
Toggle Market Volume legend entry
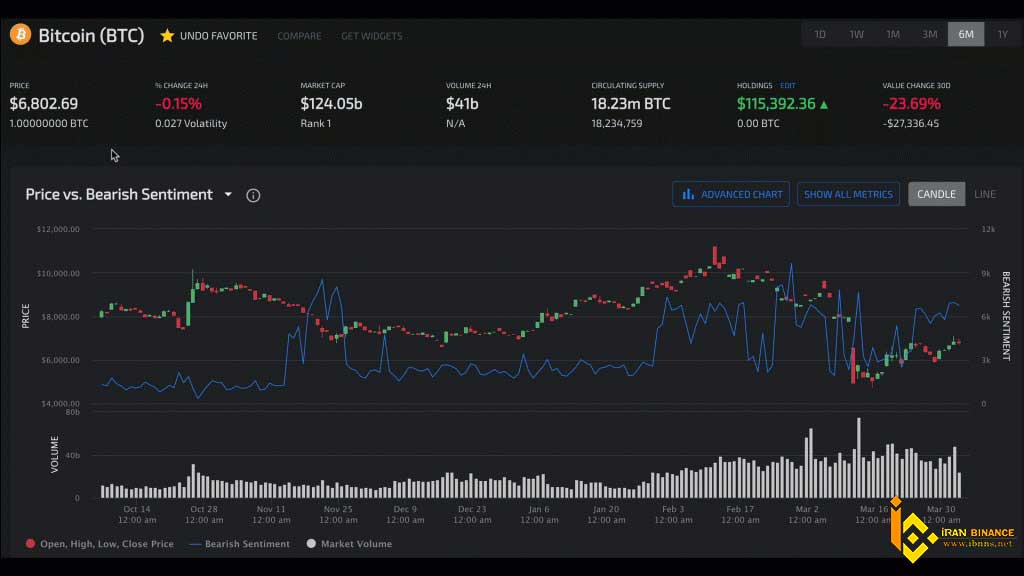click(349, 543)
